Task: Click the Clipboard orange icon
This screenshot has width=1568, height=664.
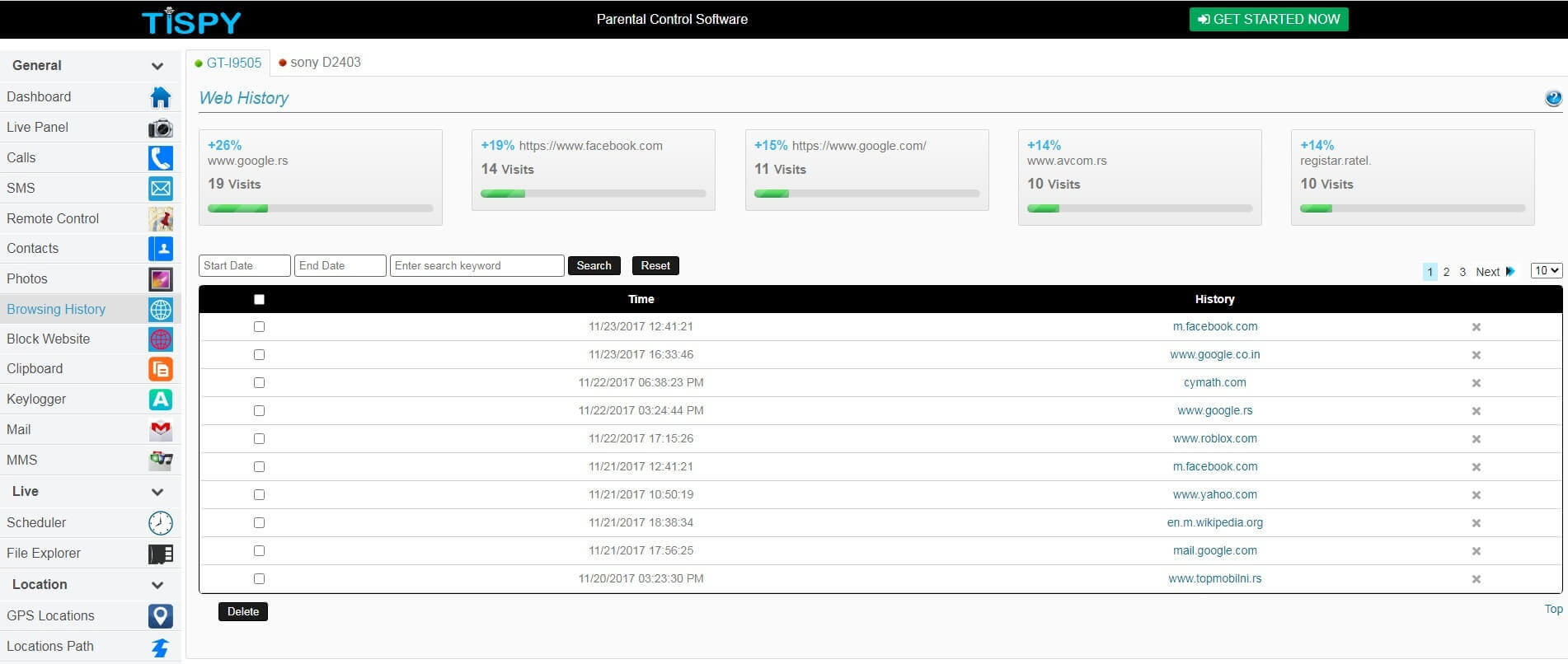Action: [x=161, y=369]
